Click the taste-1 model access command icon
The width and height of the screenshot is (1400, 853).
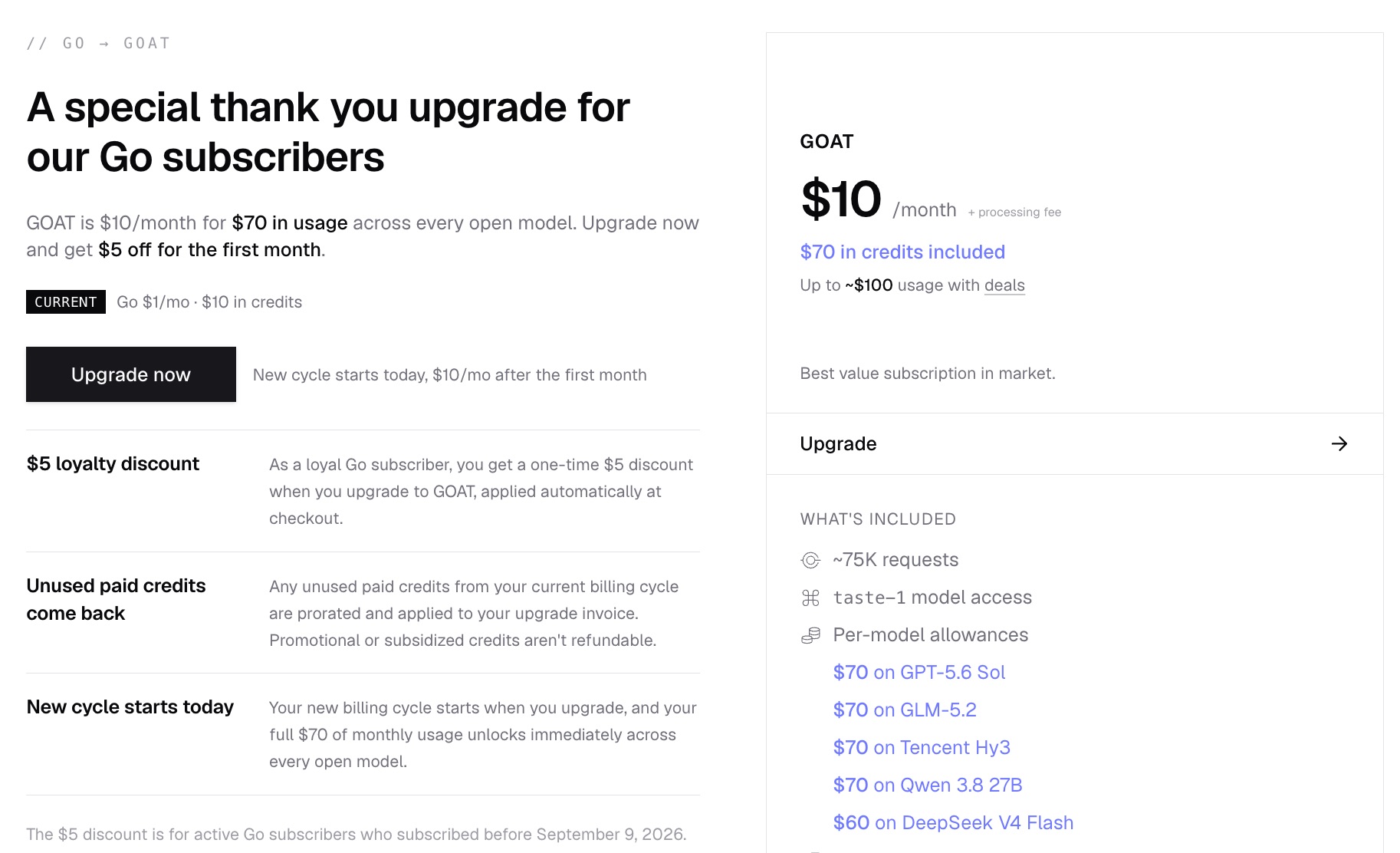click(x=810, y=598)
